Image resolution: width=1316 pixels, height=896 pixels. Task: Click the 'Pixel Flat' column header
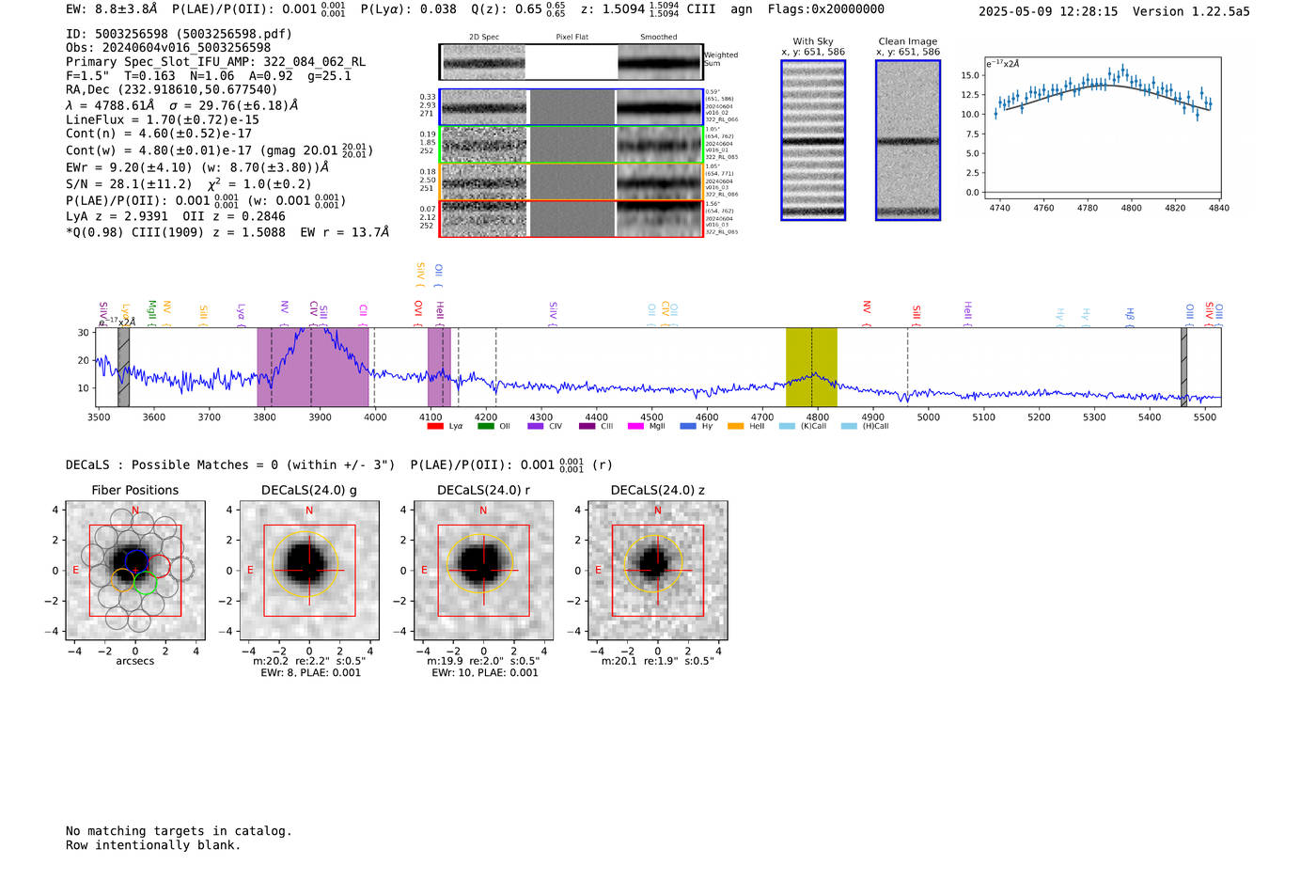[572, 38]
